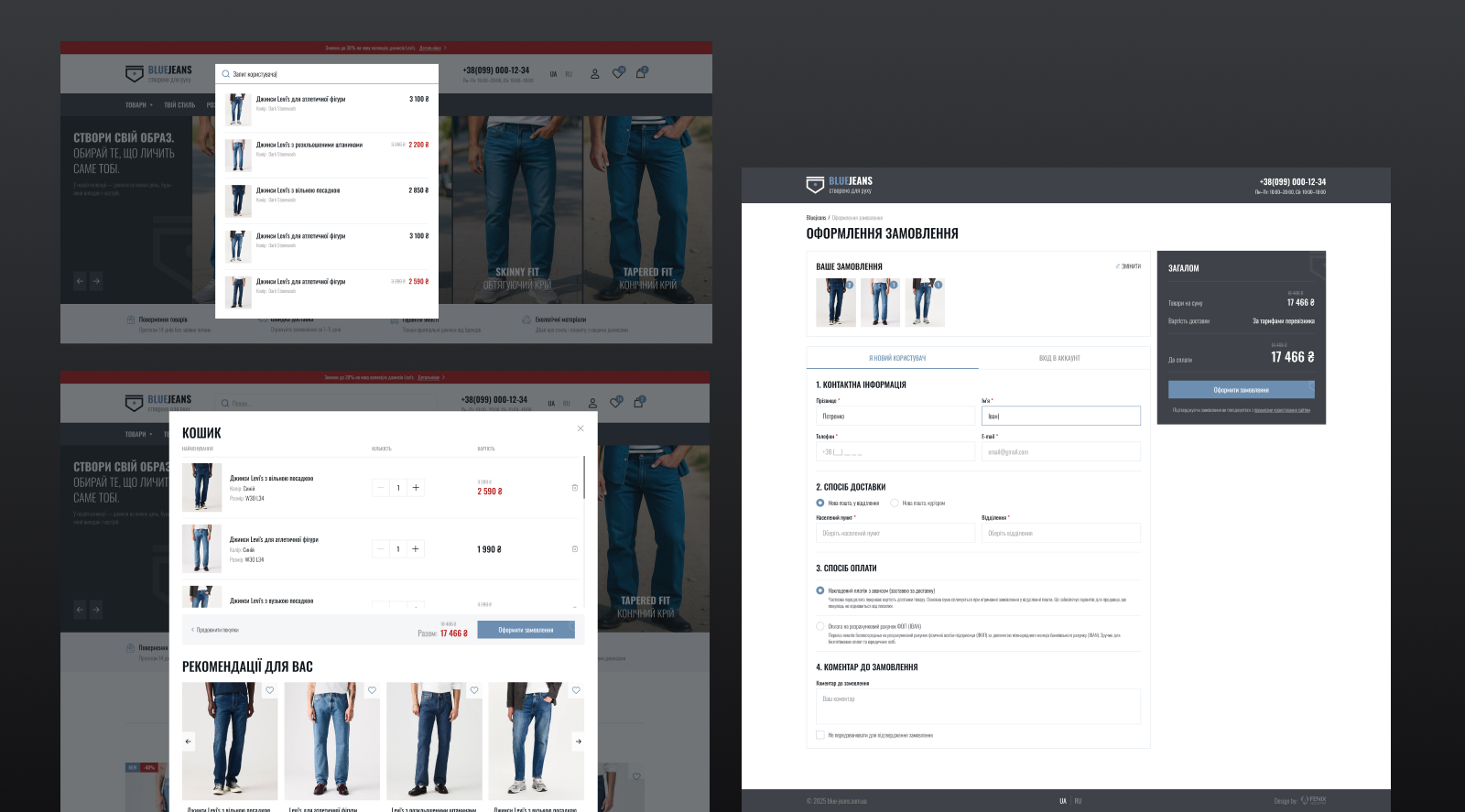Show next recommendations with right arrow
1465x812 pixels.
pos(578,742)
